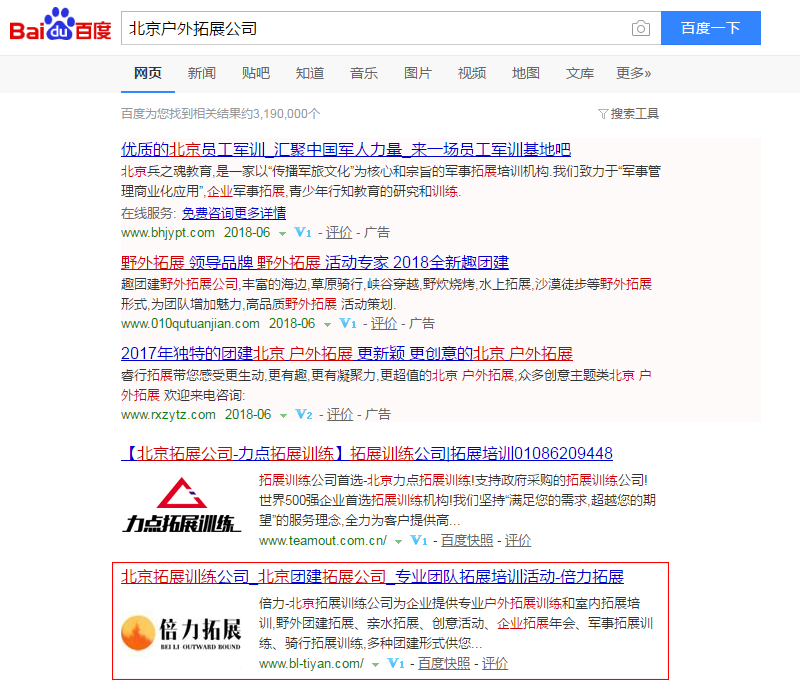800x691 pixels.
Task: Open 力点拓展训练 logo thumbnail
Action: tap(181, 505)
